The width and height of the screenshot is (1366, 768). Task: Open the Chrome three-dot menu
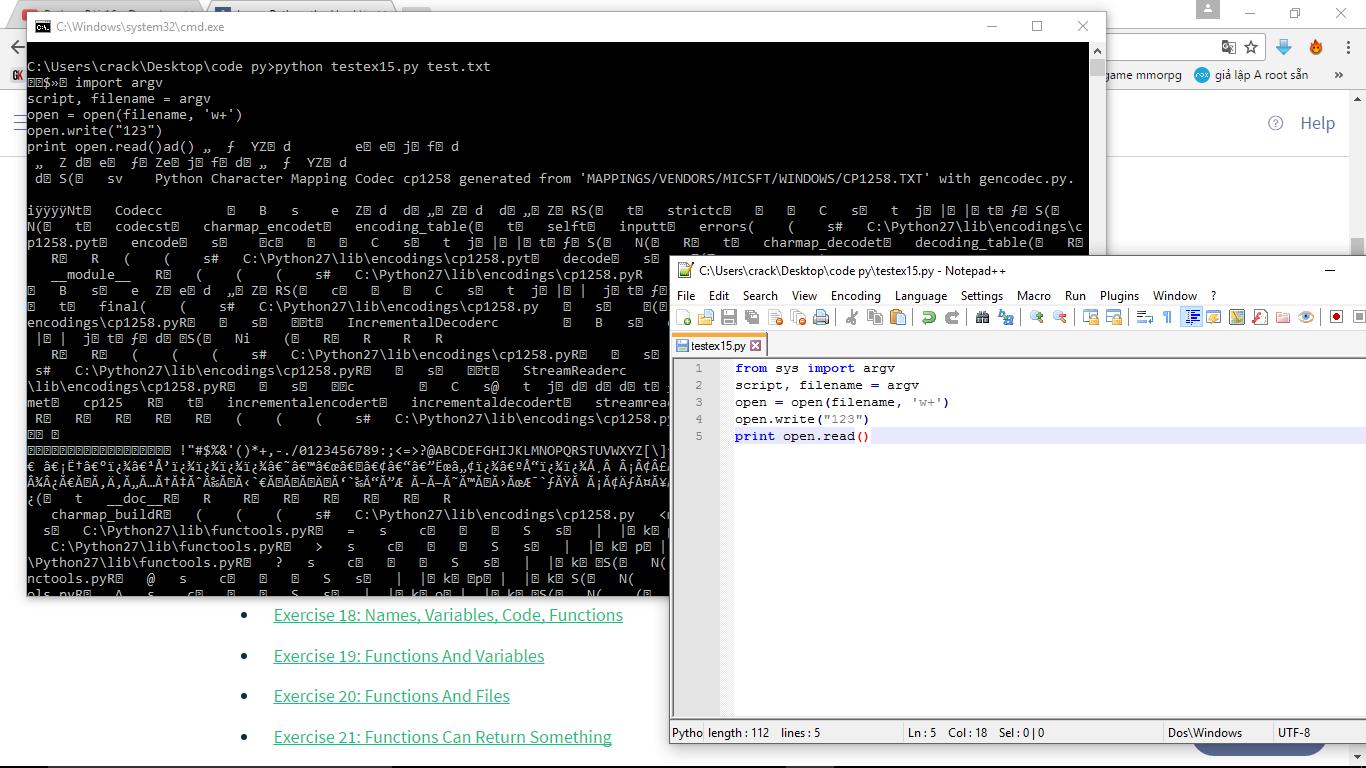(1345, 47)
